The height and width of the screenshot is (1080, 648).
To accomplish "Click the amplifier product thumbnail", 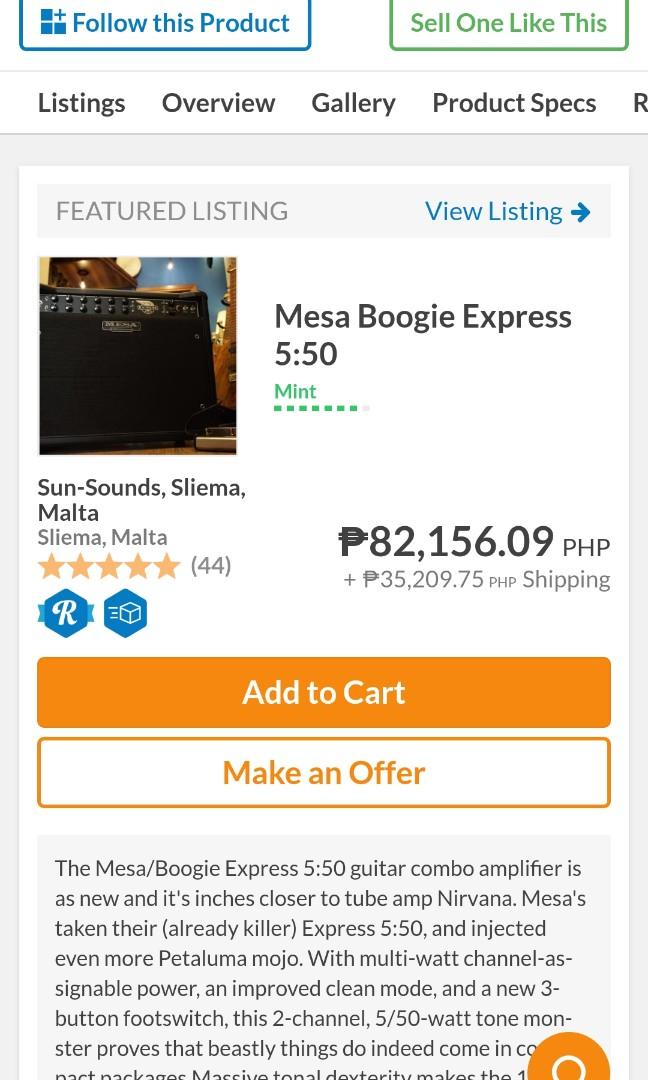I will [137, 356].
